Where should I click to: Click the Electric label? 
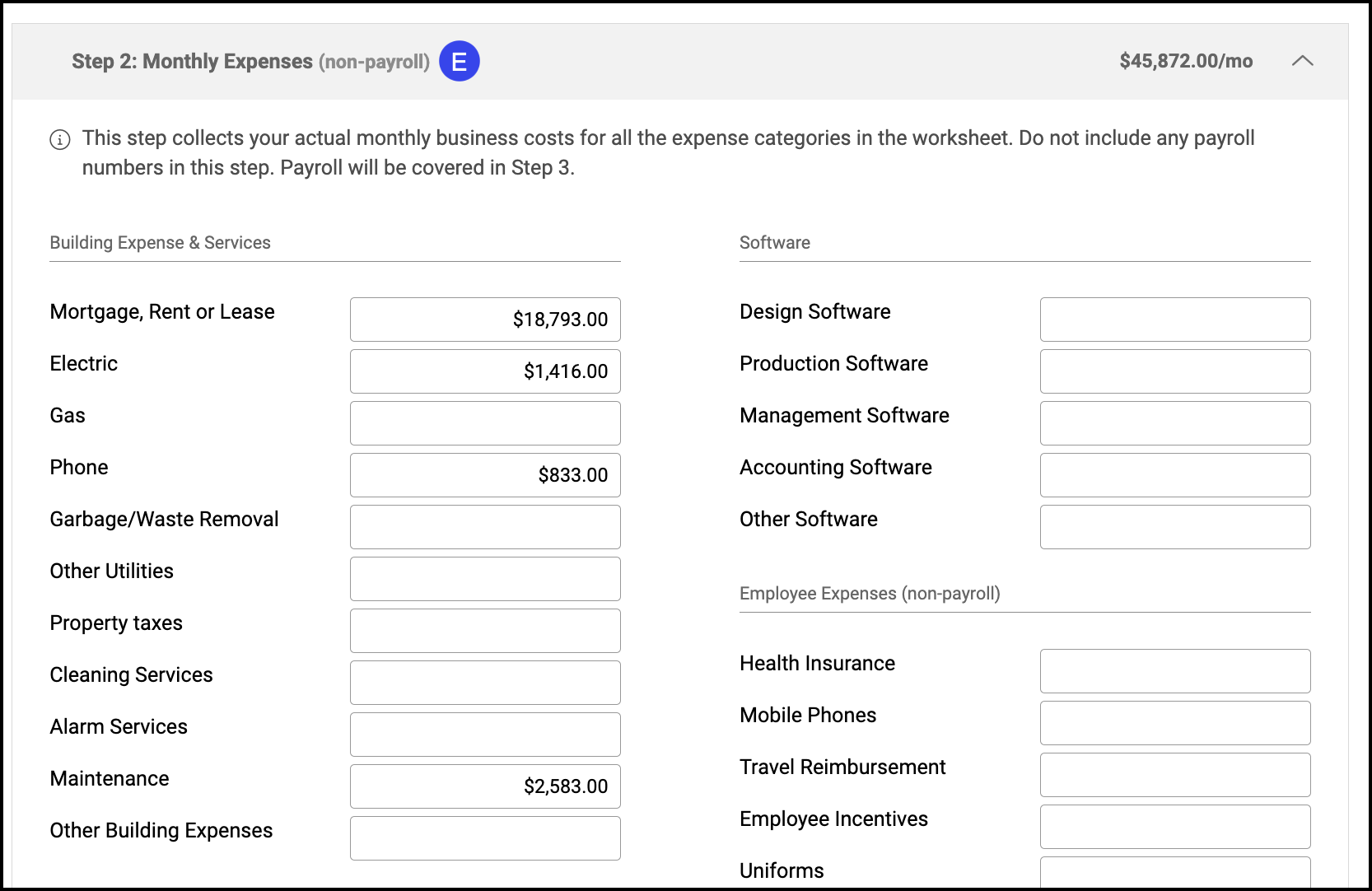(x=83, y=364)
